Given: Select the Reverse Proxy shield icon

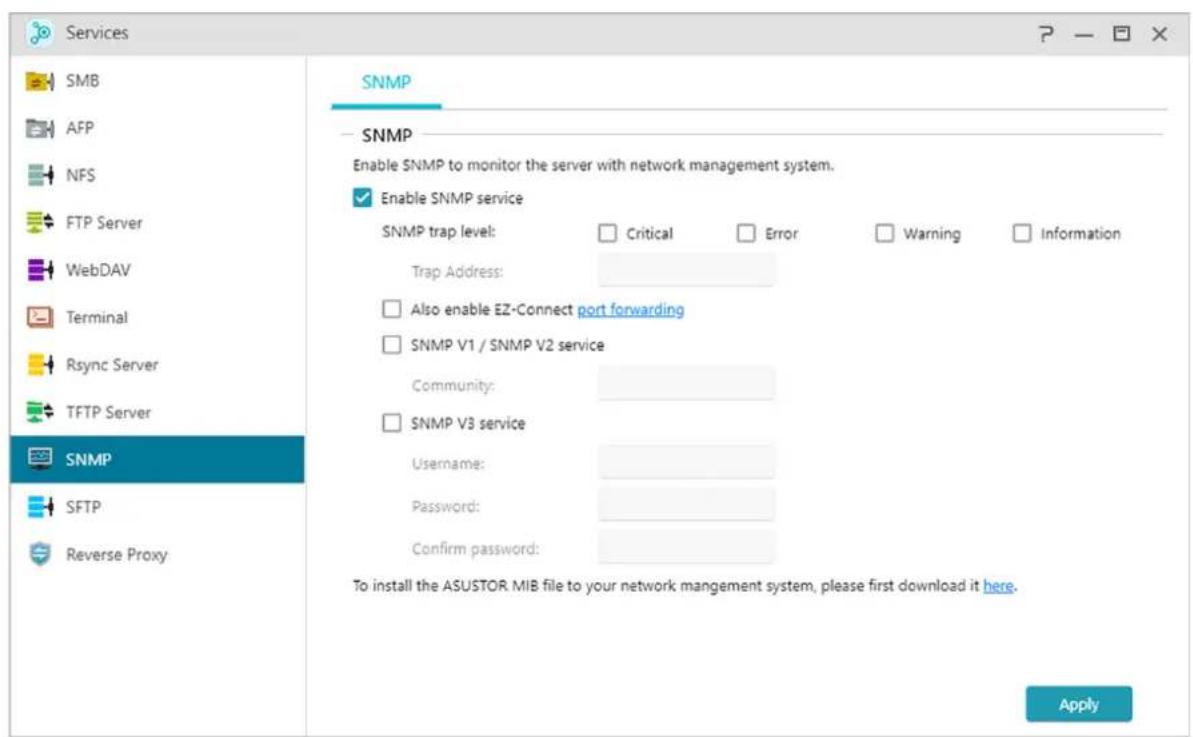Looking at the screenshot, I should [x=39, y=554].
